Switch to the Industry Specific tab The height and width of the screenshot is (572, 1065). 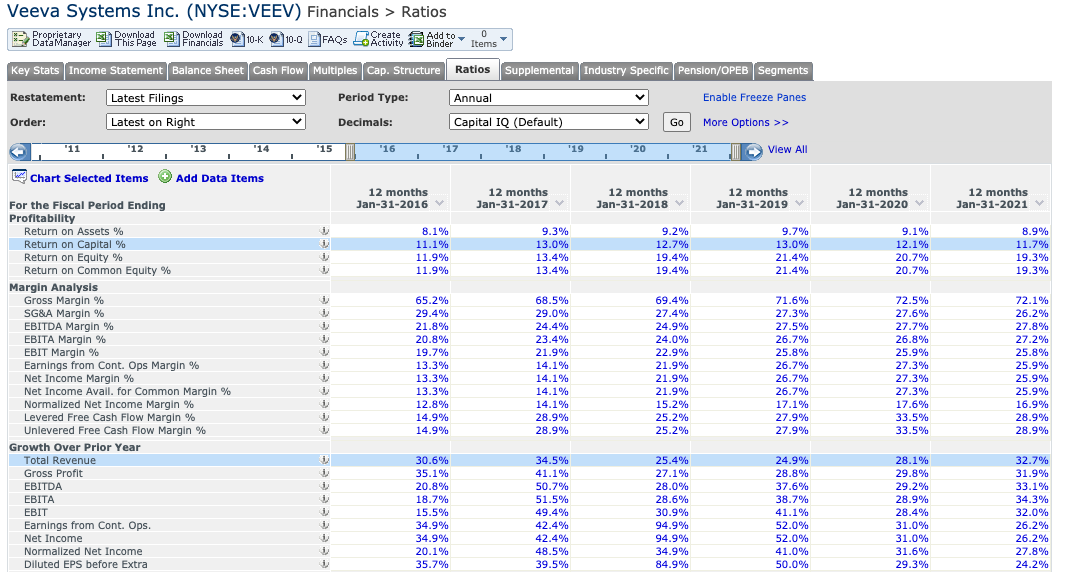coord(626,71)
